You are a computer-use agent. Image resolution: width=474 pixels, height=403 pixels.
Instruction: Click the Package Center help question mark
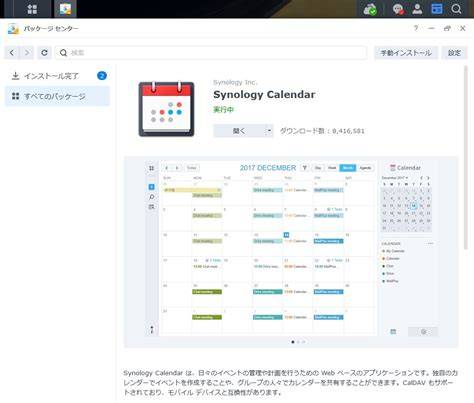(416, 28)
